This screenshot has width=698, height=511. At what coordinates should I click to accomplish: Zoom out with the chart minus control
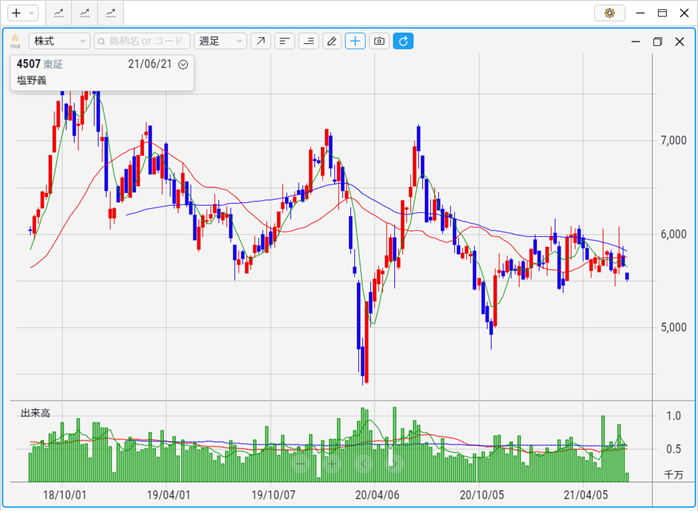tap(301, 464)
